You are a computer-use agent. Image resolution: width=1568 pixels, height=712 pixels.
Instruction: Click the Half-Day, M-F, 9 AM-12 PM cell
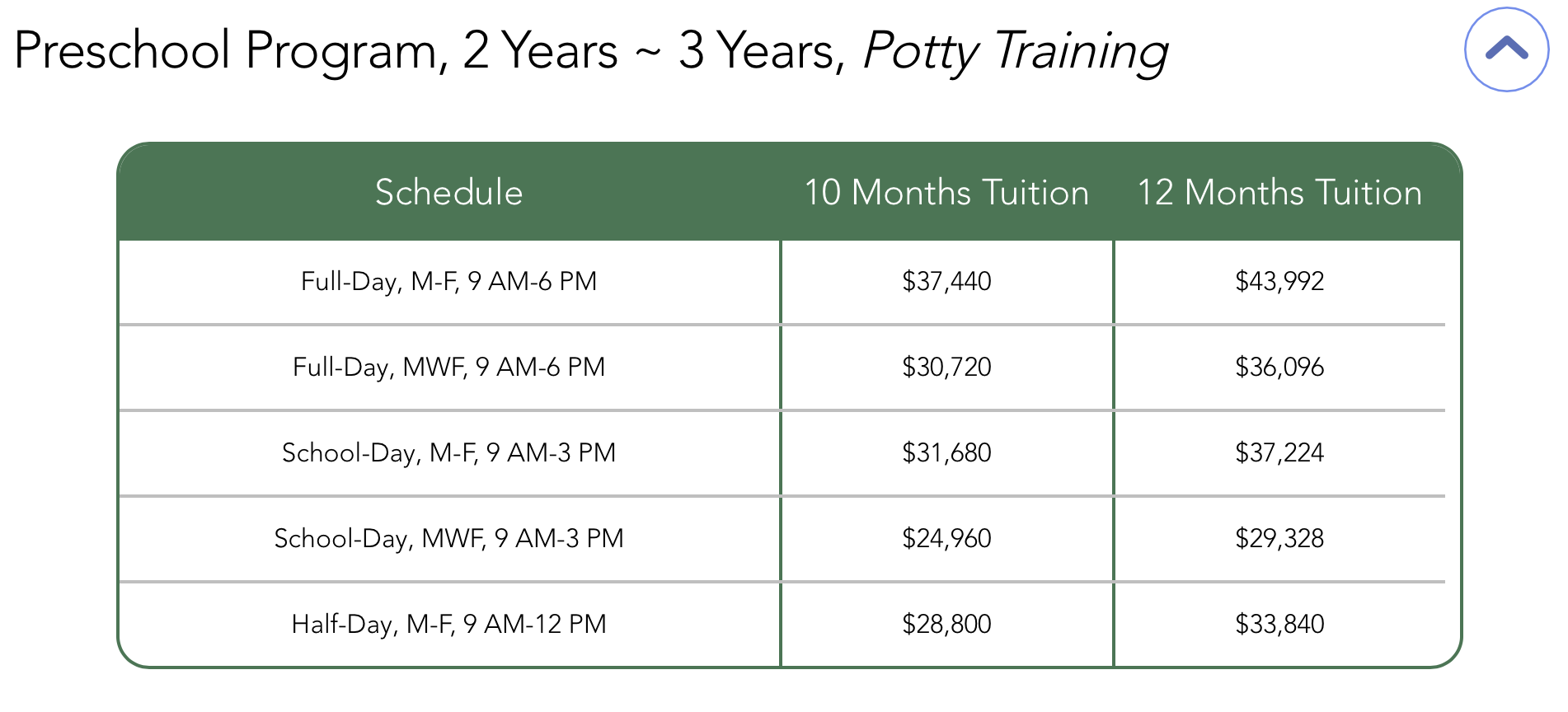448,624
